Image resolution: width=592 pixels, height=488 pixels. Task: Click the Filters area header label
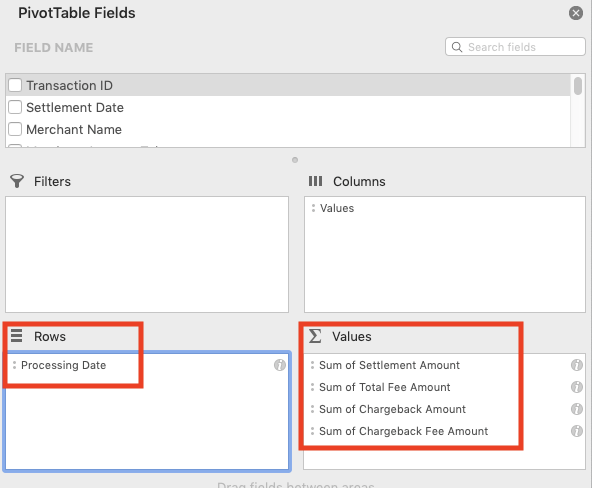[x=52, y=182]
